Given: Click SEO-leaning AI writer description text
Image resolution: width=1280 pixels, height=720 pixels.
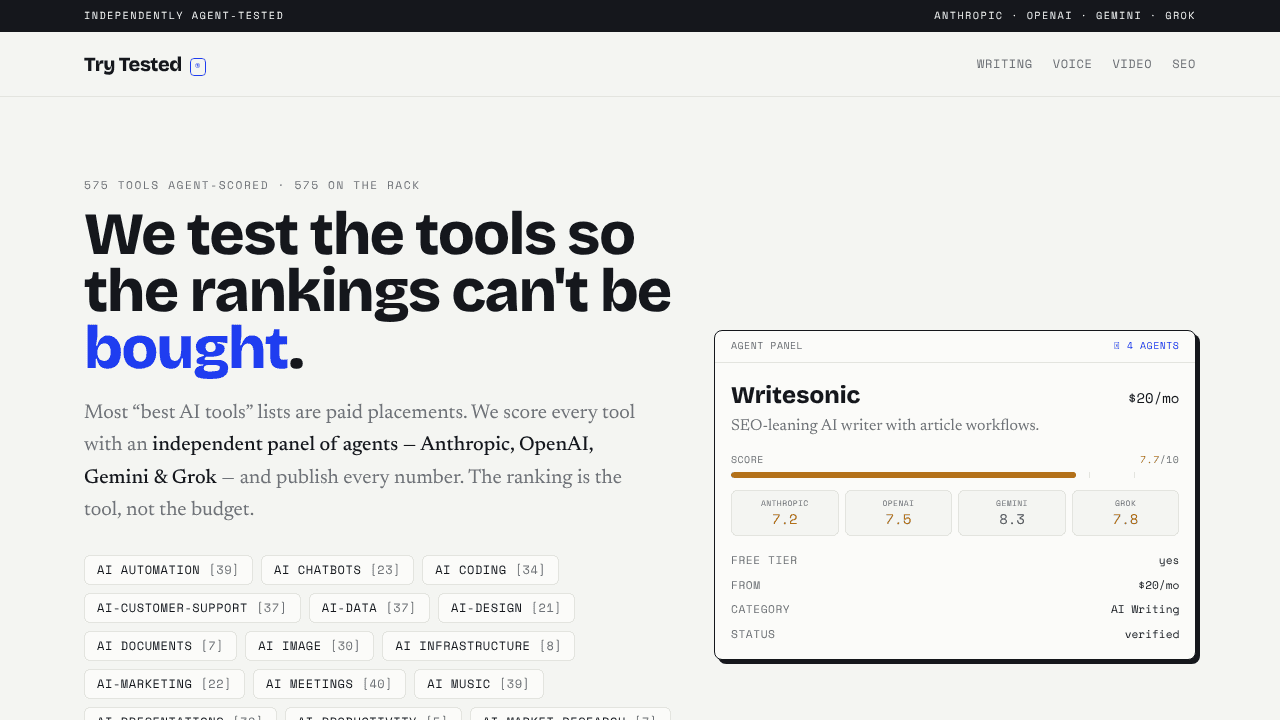Looking at the screenshot, I should [885, 426].
